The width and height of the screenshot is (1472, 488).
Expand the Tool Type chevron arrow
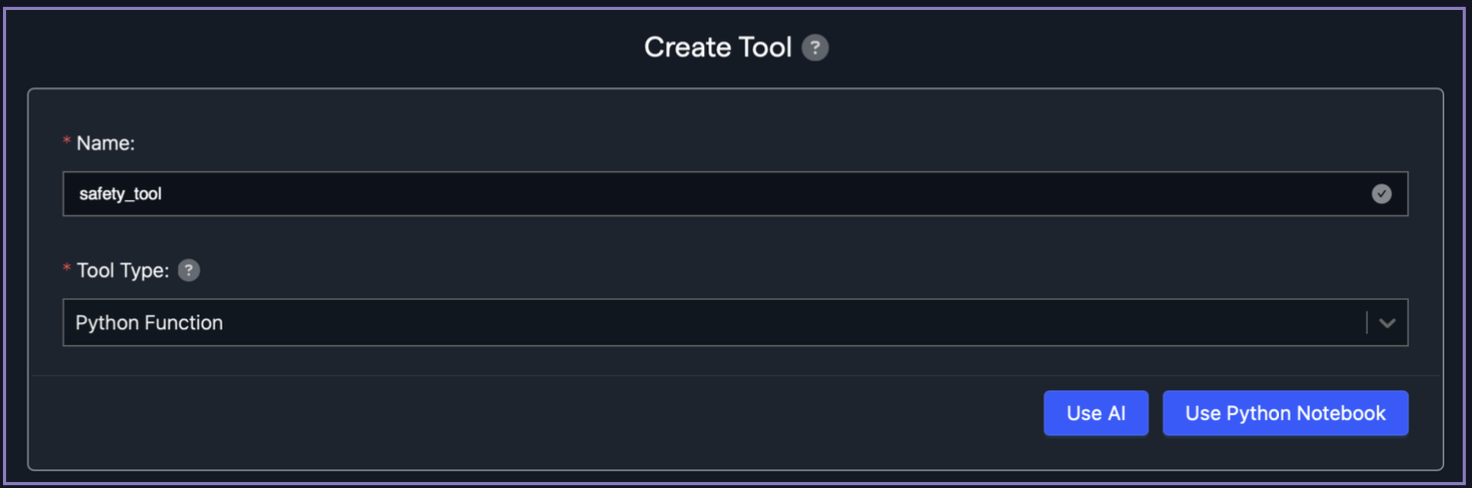click(1387, 323)
